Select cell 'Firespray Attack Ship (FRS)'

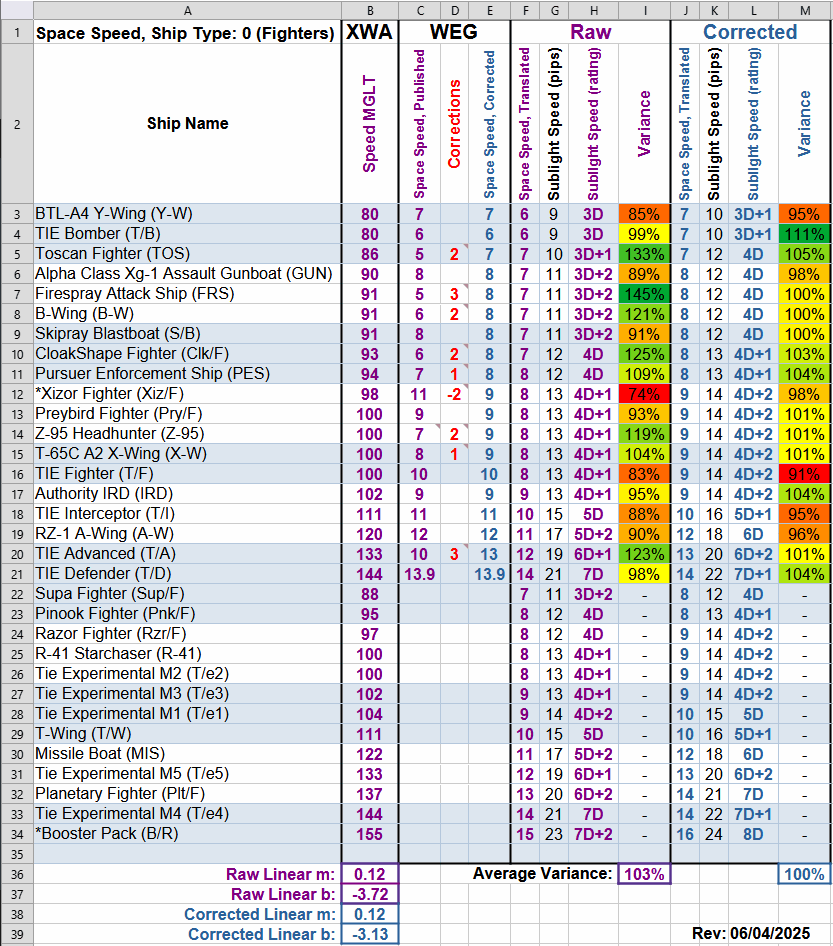[x=188, y=294]
